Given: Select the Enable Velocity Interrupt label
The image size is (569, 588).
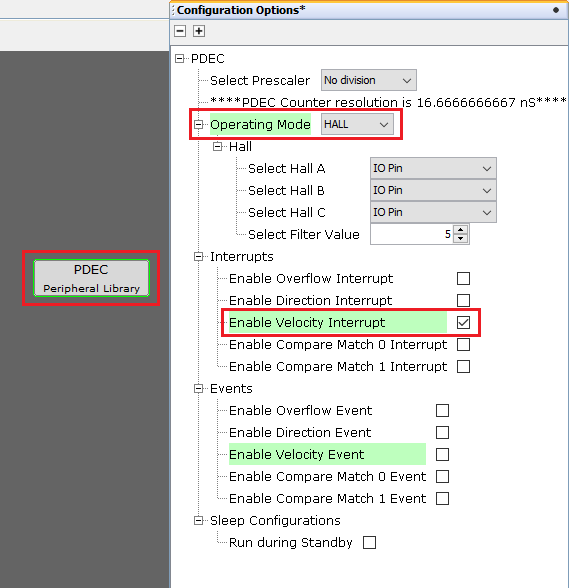Looking at the screenshot, I should click(307, 322).
